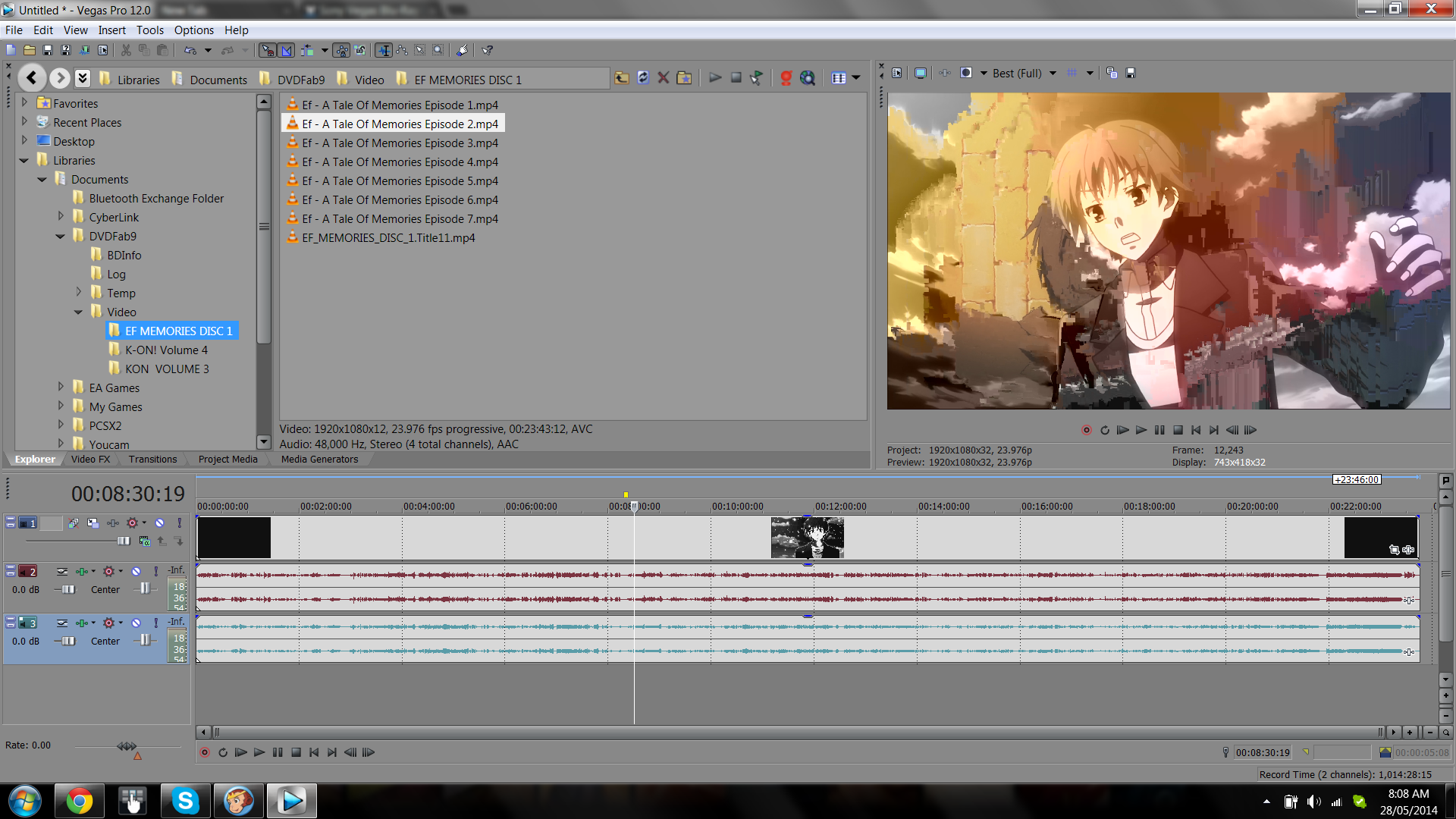Expand the EA Games folder in the tree
This screenshot has width=1456, height=819.
coord(61,388)
